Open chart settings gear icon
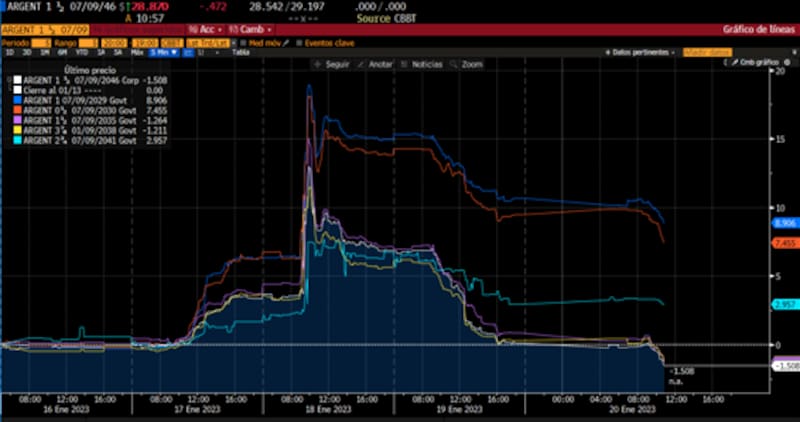The height and width of the screenshot is (422, 800). (788, 62)
